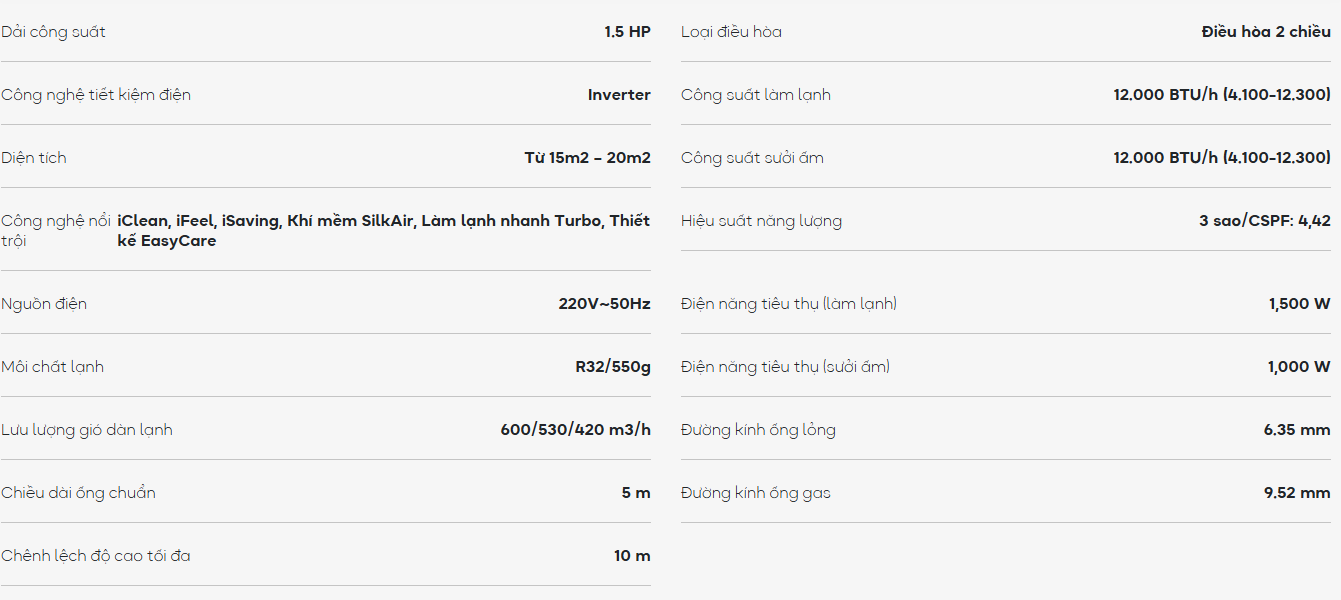
Task: Click the "Điện năng tiêu thụ (sưởi ấm)" label
Action: (785, 367)
